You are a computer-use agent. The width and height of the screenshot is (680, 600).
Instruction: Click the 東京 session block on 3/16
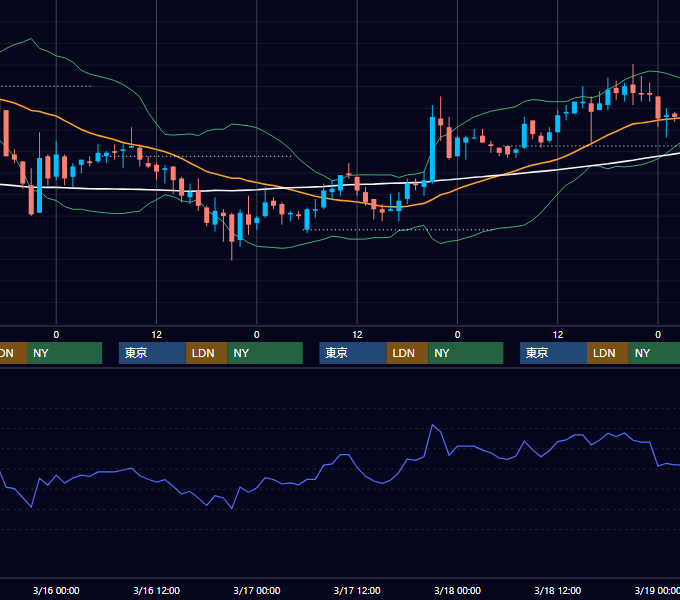tap(152, 353)
